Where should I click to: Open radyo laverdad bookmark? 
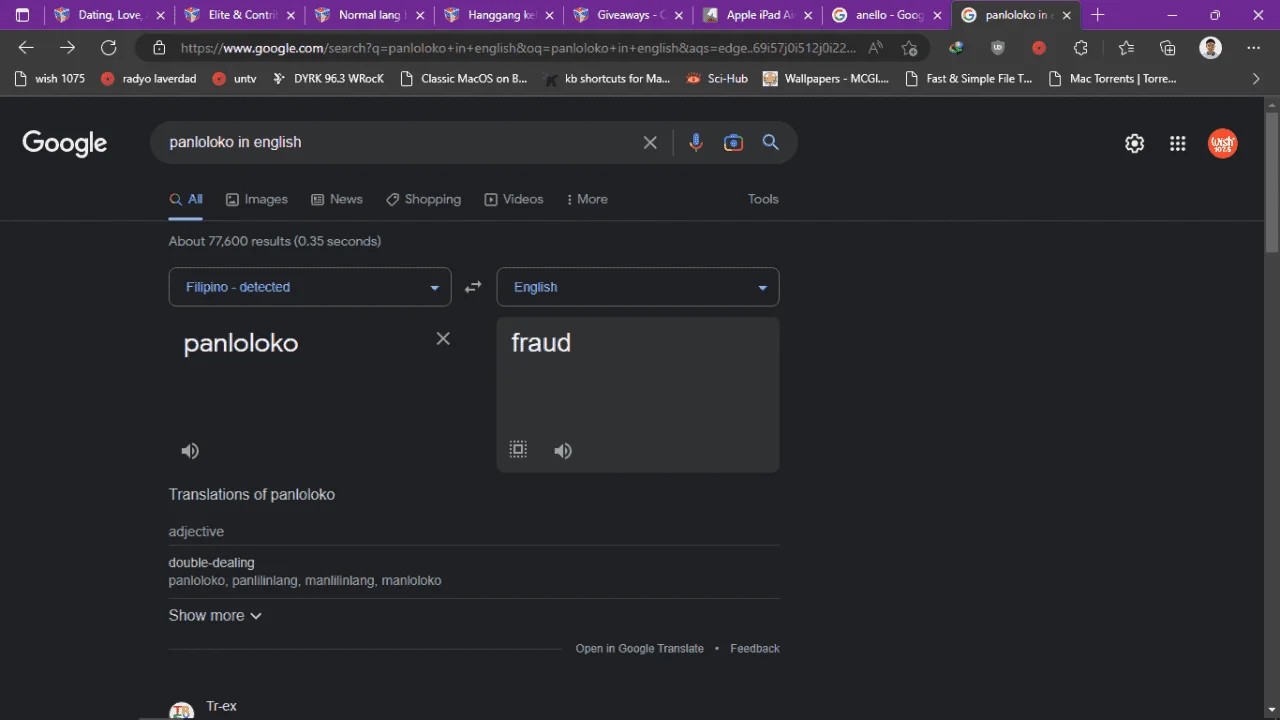tap(149, 78)
